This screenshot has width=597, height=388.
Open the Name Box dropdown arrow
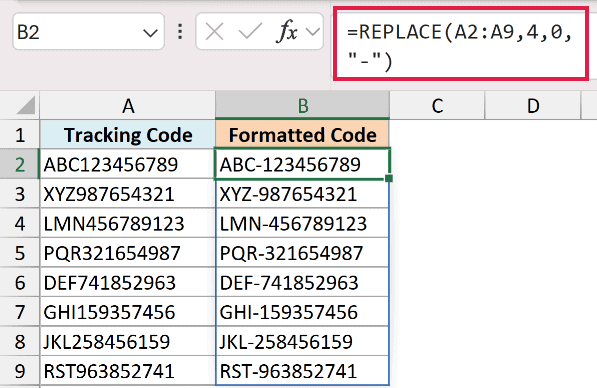tap(150, 33)
